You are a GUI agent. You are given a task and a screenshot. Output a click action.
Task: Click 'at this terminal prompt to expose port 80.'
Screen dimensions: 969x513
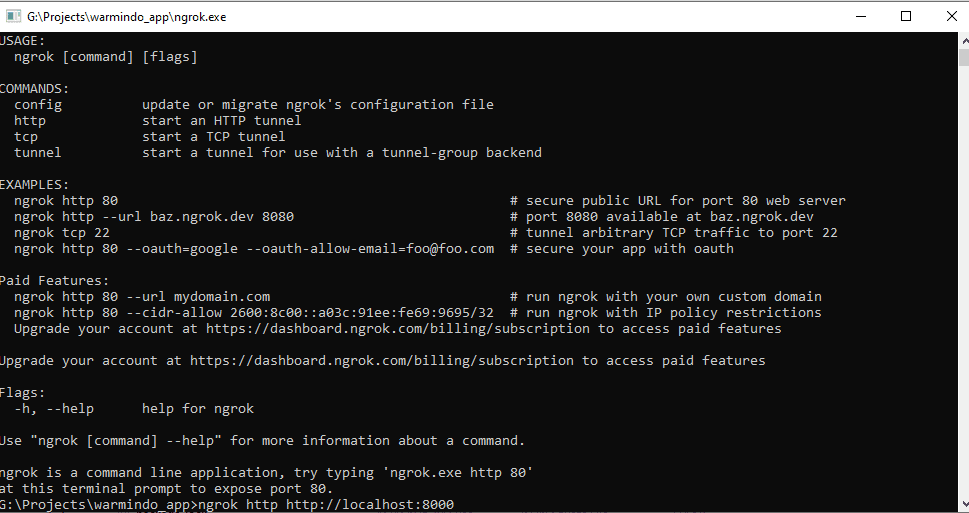166,488
